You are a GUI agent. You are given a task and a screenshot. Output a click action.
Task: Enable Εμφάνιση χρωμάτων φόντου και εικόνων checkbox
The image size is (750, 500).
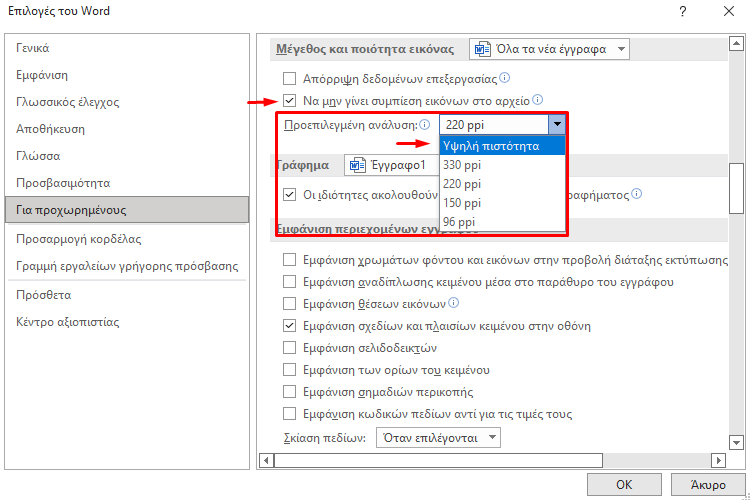[x=289, y=259]
